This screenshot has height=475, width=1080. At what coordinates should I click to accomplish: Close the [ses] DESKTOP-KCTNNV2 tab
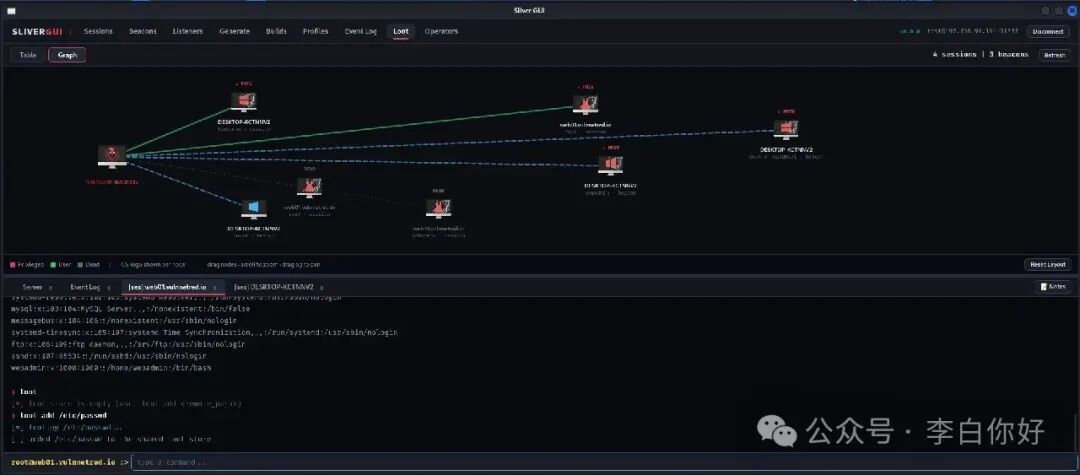[322, 287]
